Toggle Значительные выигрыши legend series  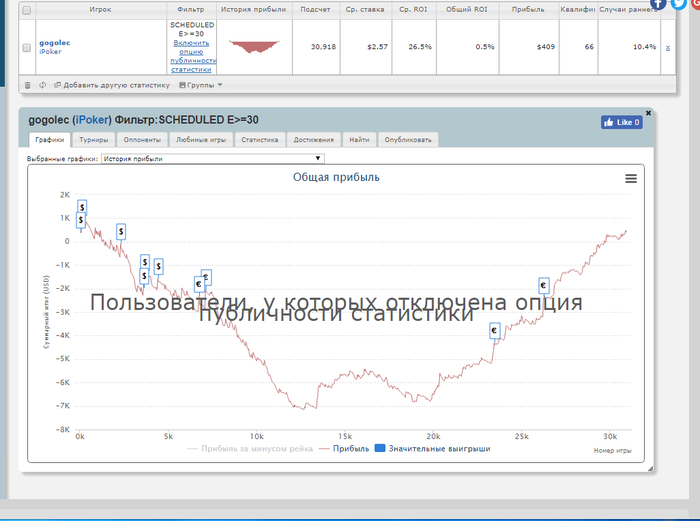pyautogui.click(x=432, y=448)
